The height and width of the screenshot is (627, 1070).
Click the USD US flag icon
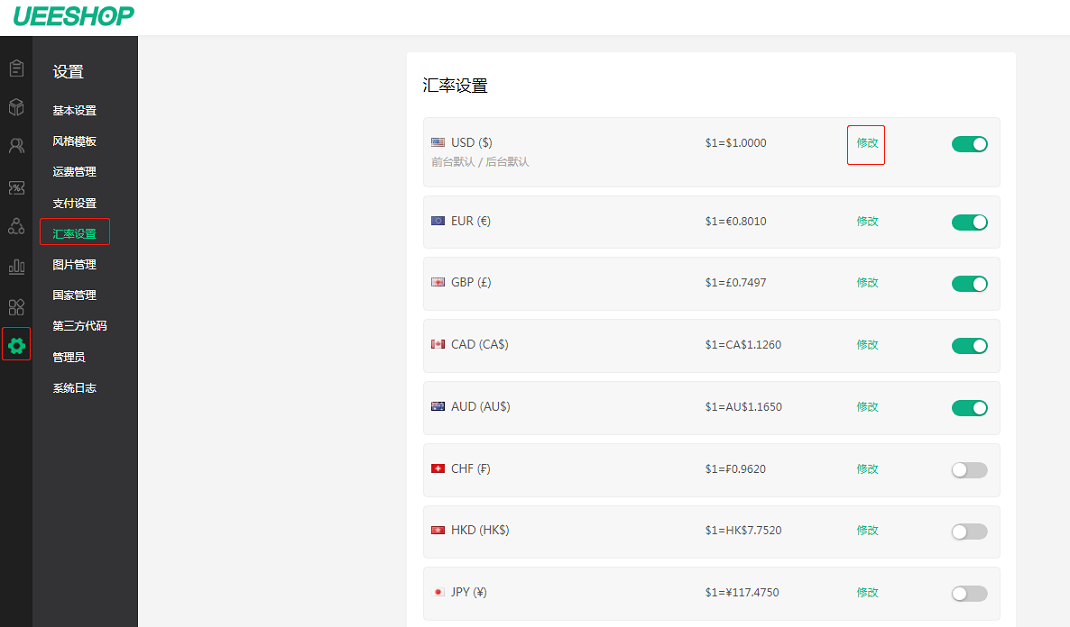437,143
